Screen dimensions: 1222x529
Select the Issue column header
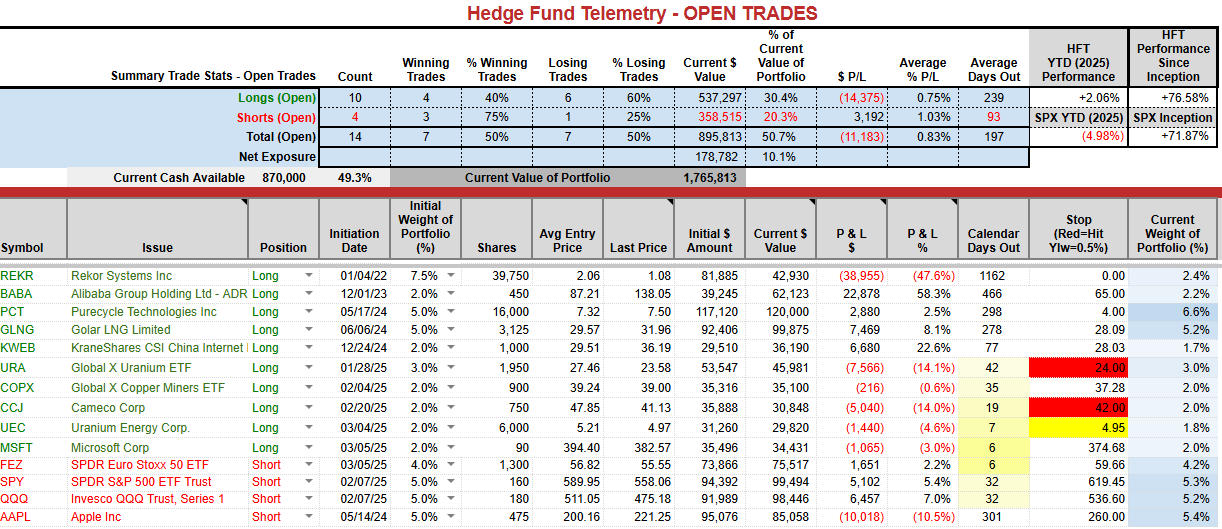[x=157, y=228]
